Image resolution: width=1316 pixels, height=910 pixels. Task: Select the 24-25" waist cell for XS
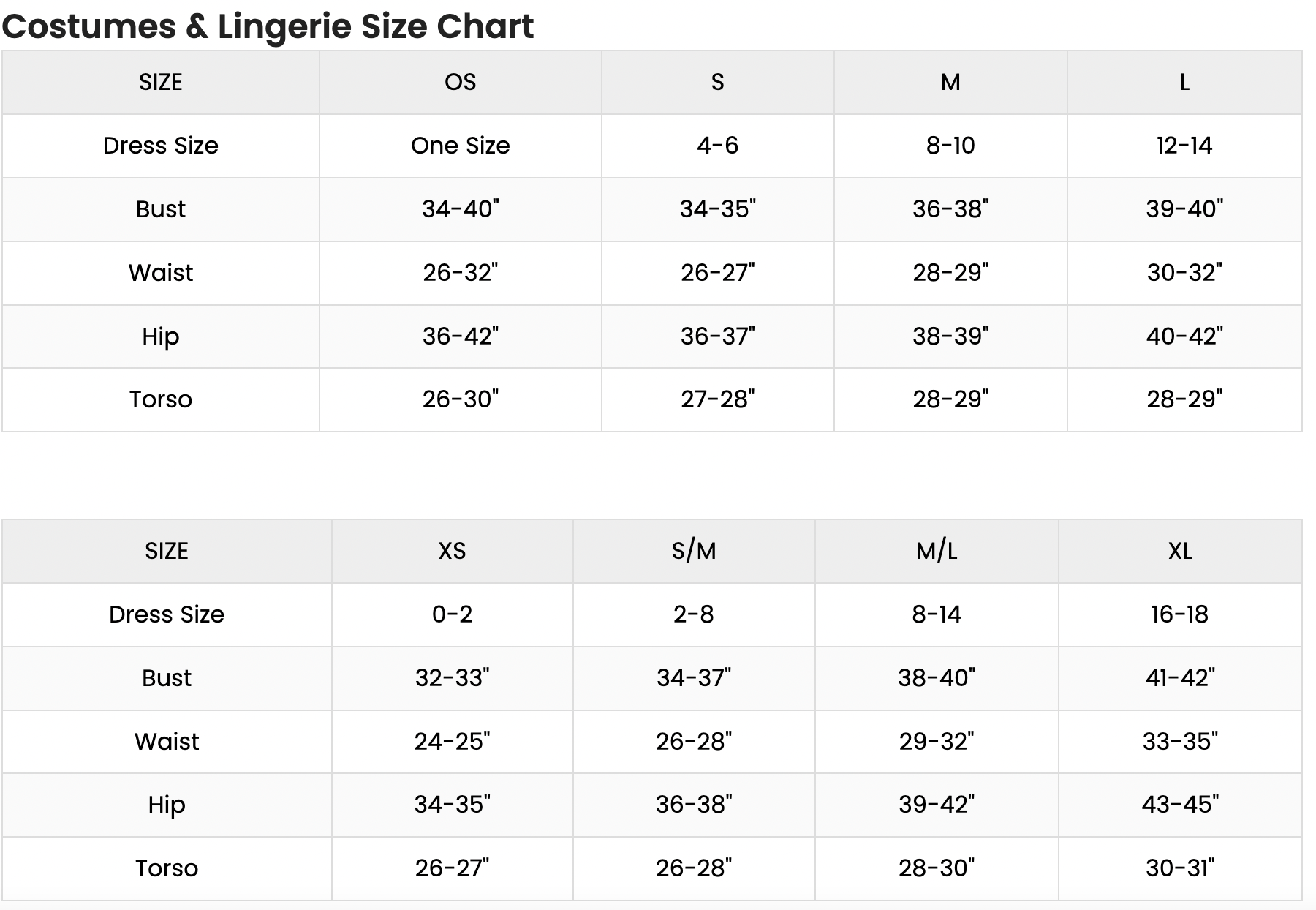[452, 742]
